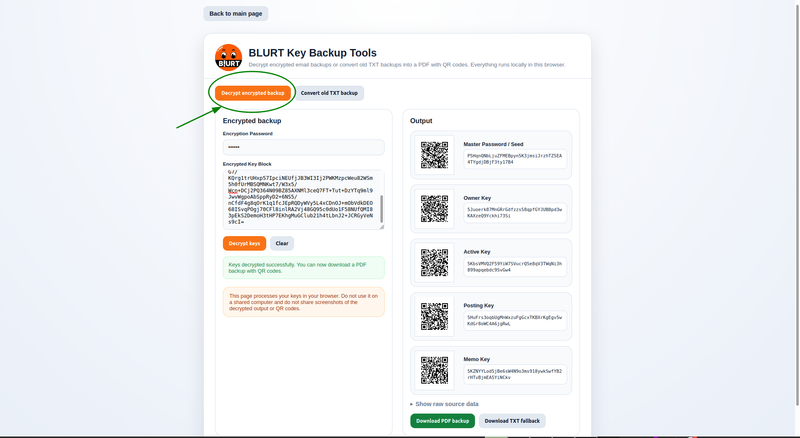The width and height of the screenshot is (800, 438).
Task: Select the Master Password / Seed value
Action: pos(515,159)
